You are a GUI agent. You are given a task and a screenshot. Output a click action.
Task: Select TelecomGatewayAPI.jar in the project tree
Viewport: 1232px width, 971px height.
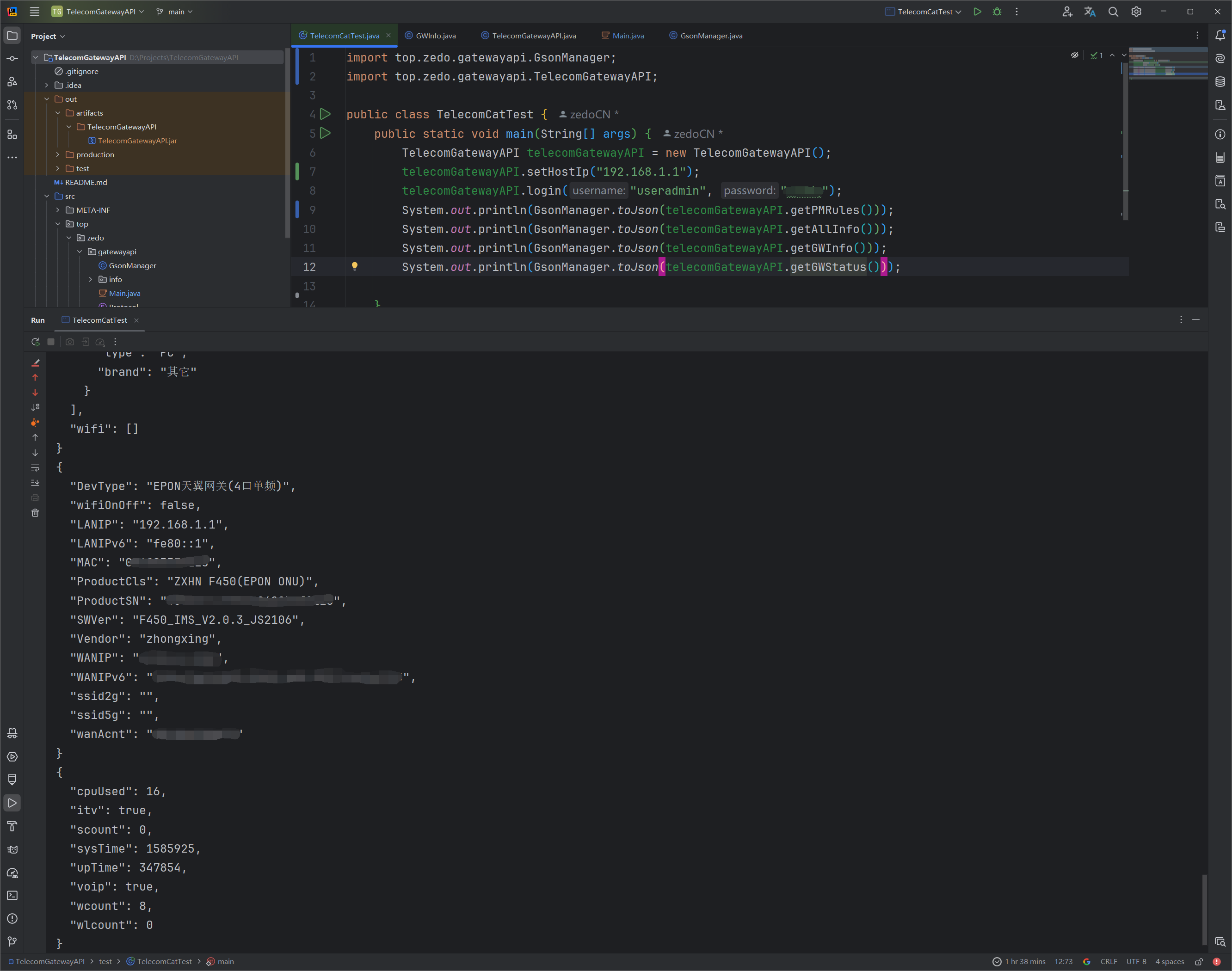[x=137, y=141]
